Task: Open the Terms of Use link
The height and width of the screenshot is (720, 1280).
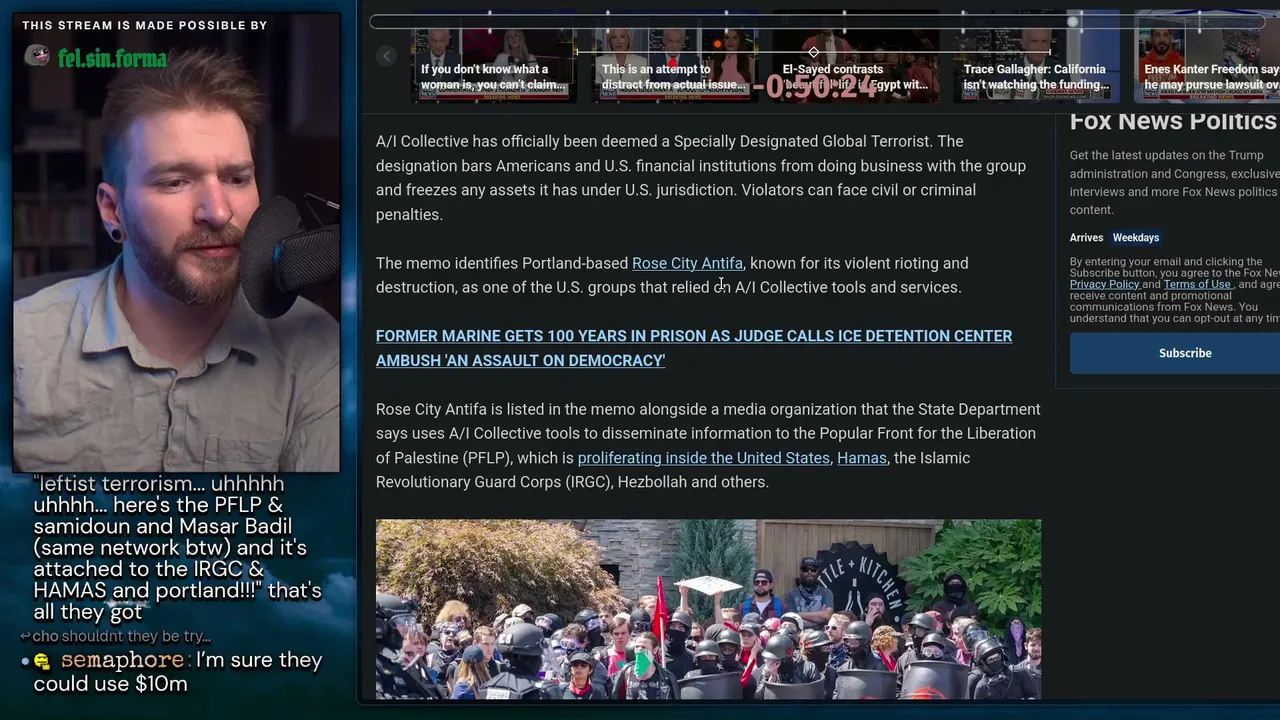Action: pyautogui.click(x=1197, y=284)
